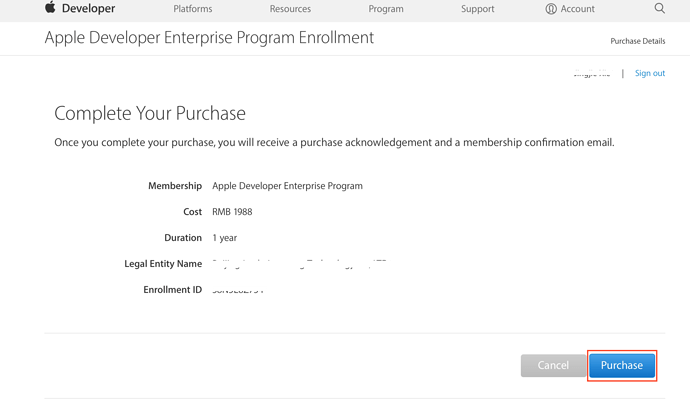Select the RMB 1988 cost value

232,212
